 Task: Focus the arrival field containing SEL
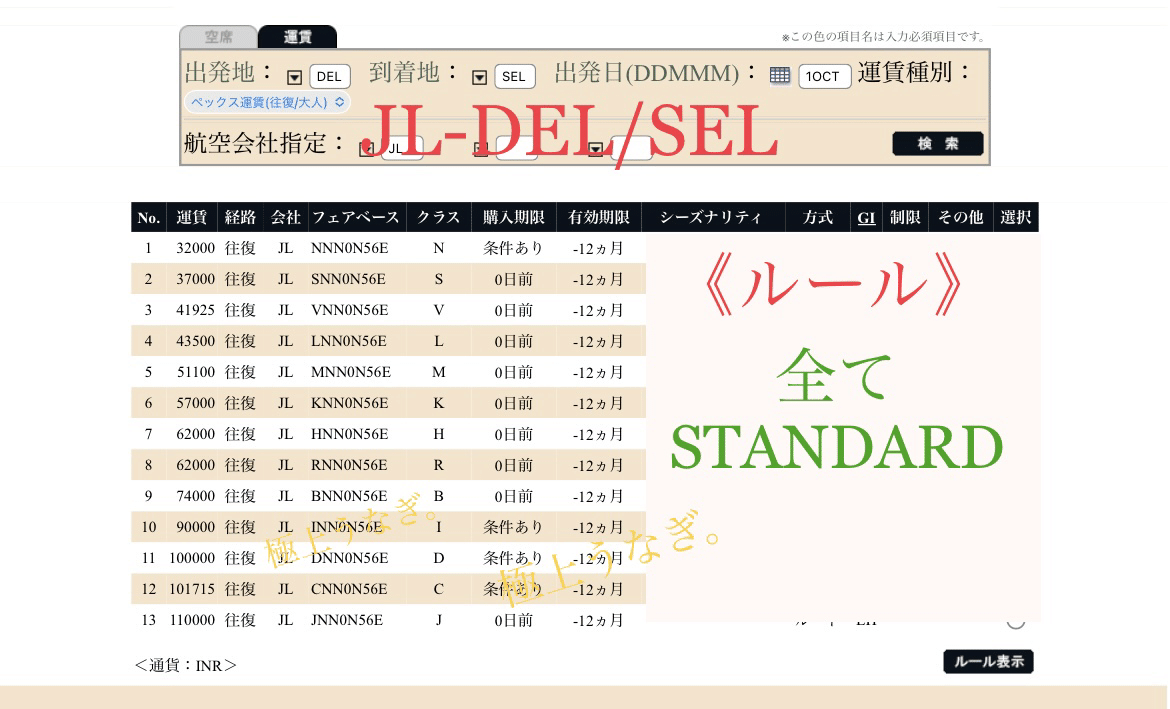pos(515,77)
